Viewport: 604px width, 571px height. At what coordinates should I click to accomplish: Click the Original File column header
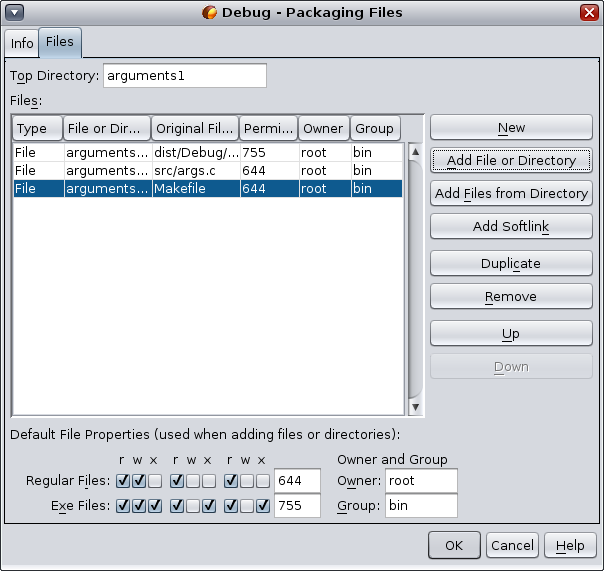(x=195, y=128)
